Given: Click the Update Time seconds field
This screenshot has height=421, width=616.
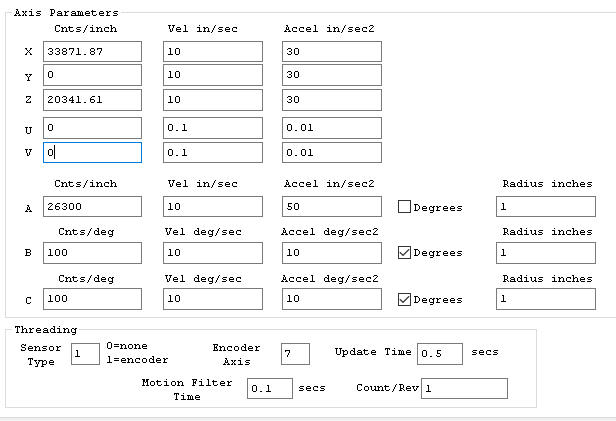Looking at the screenshot, I should point(440,353).
